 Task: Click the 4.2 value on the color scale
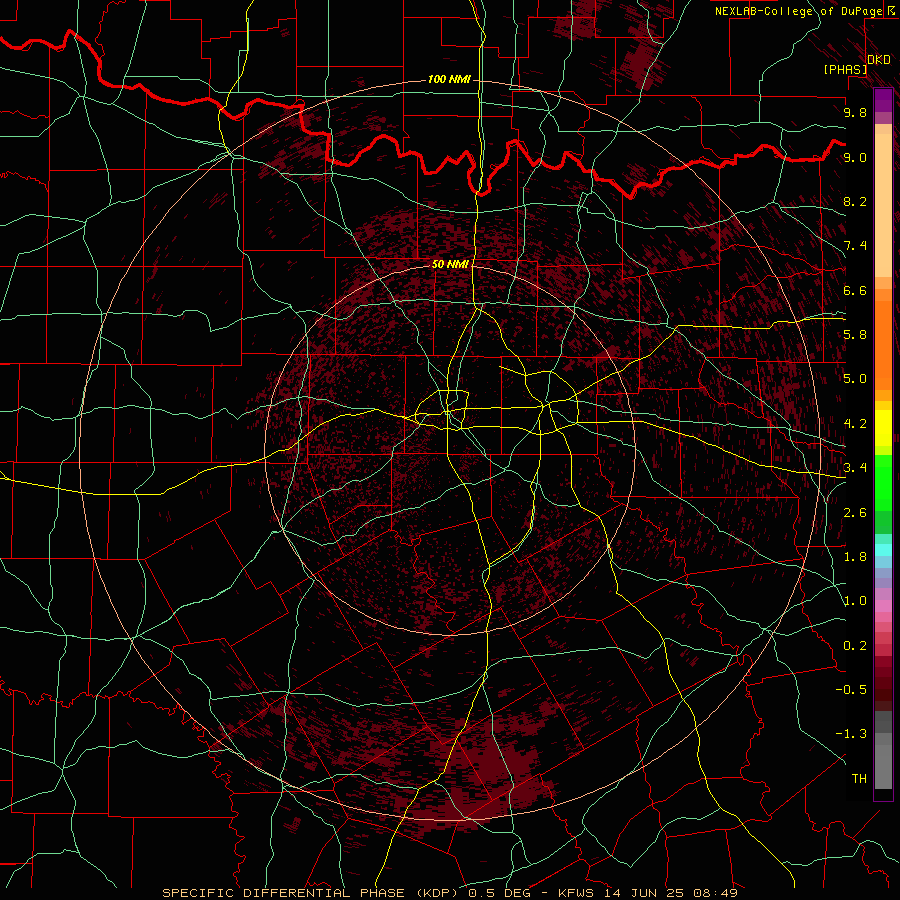[x=855, y=424]
